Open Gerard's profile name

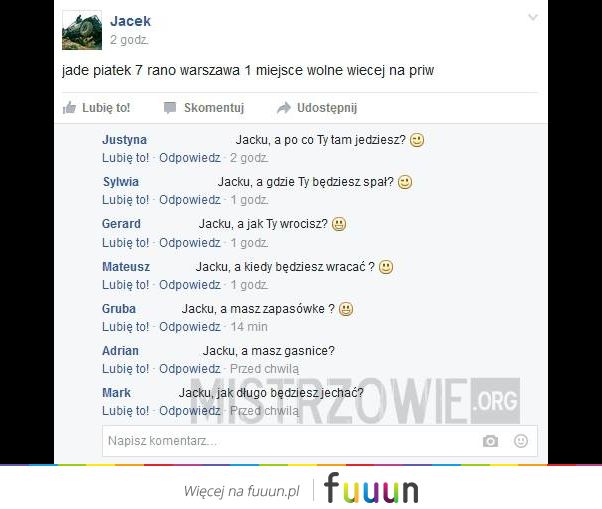click(121, 224)
